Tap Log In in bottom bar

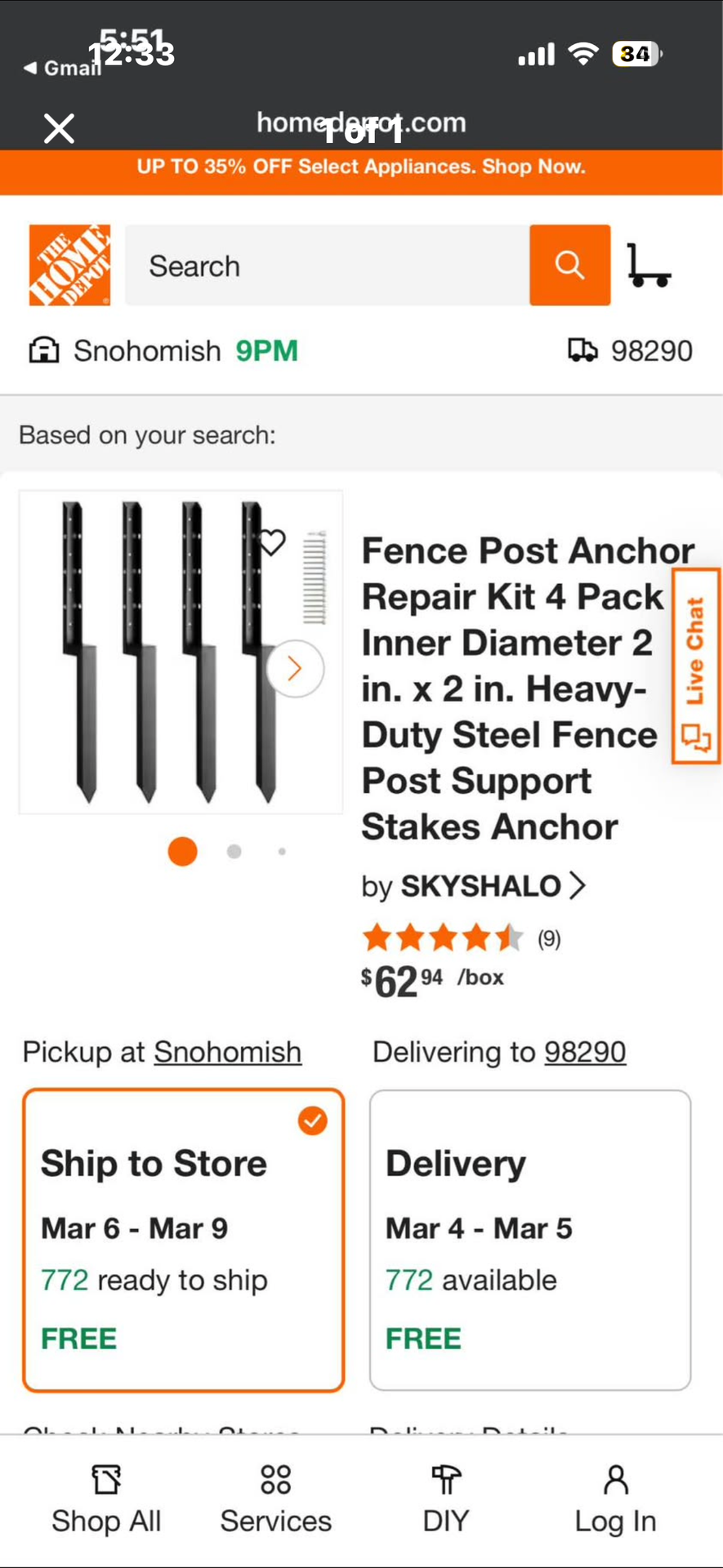coord(615,1499)
